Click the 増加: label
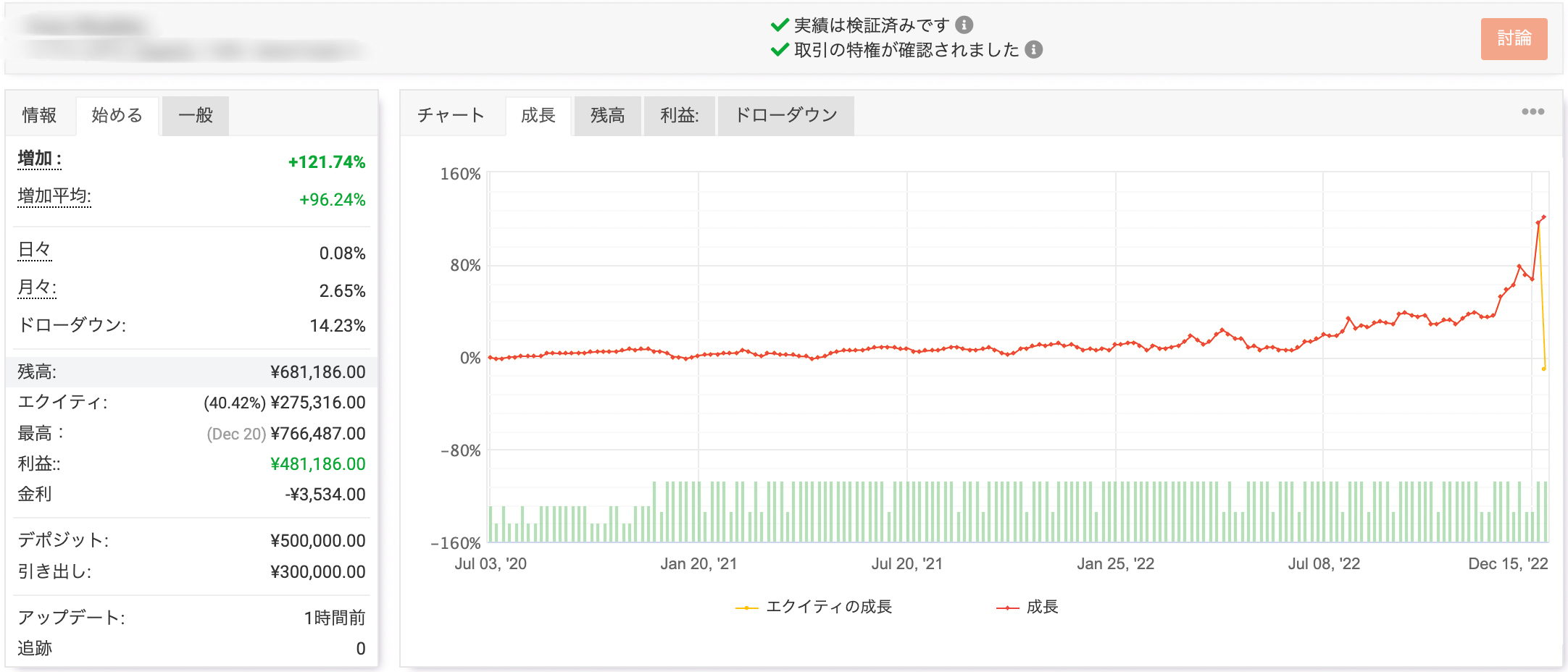Viewport: 1568px width, 672px height. coord(39,159)
